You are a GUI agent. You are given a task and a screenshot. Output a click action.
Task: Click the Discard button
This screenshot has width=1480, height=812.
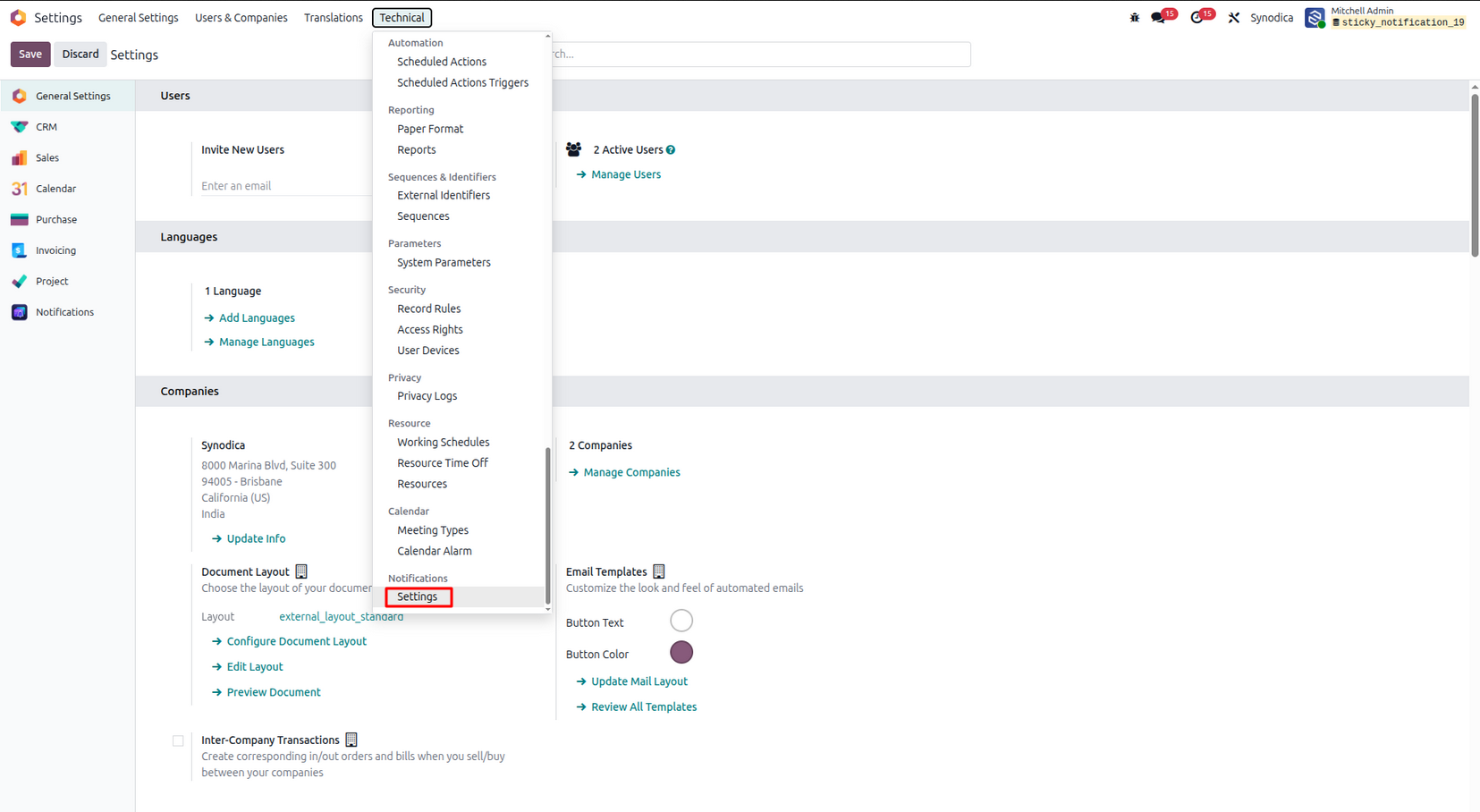coord(80,54)
